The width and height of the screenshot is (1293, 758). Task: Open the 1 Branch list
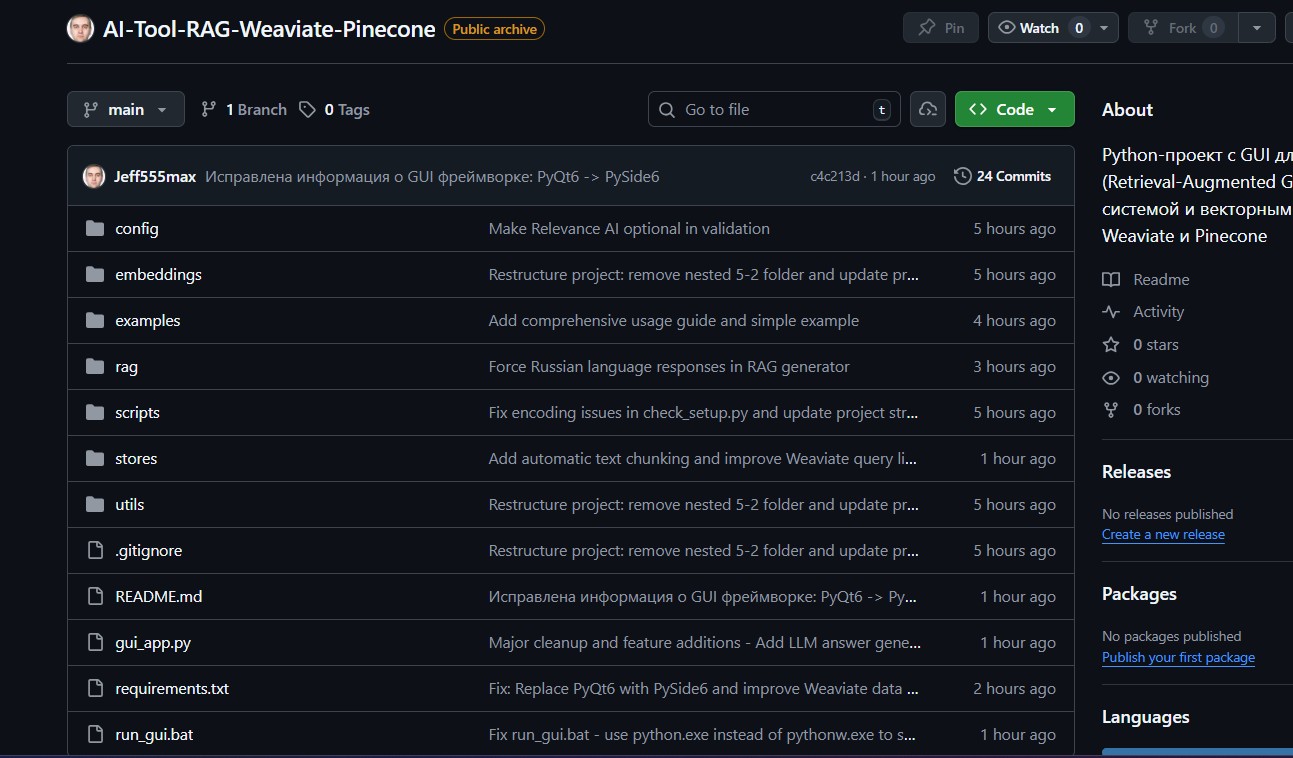(244, 109)
